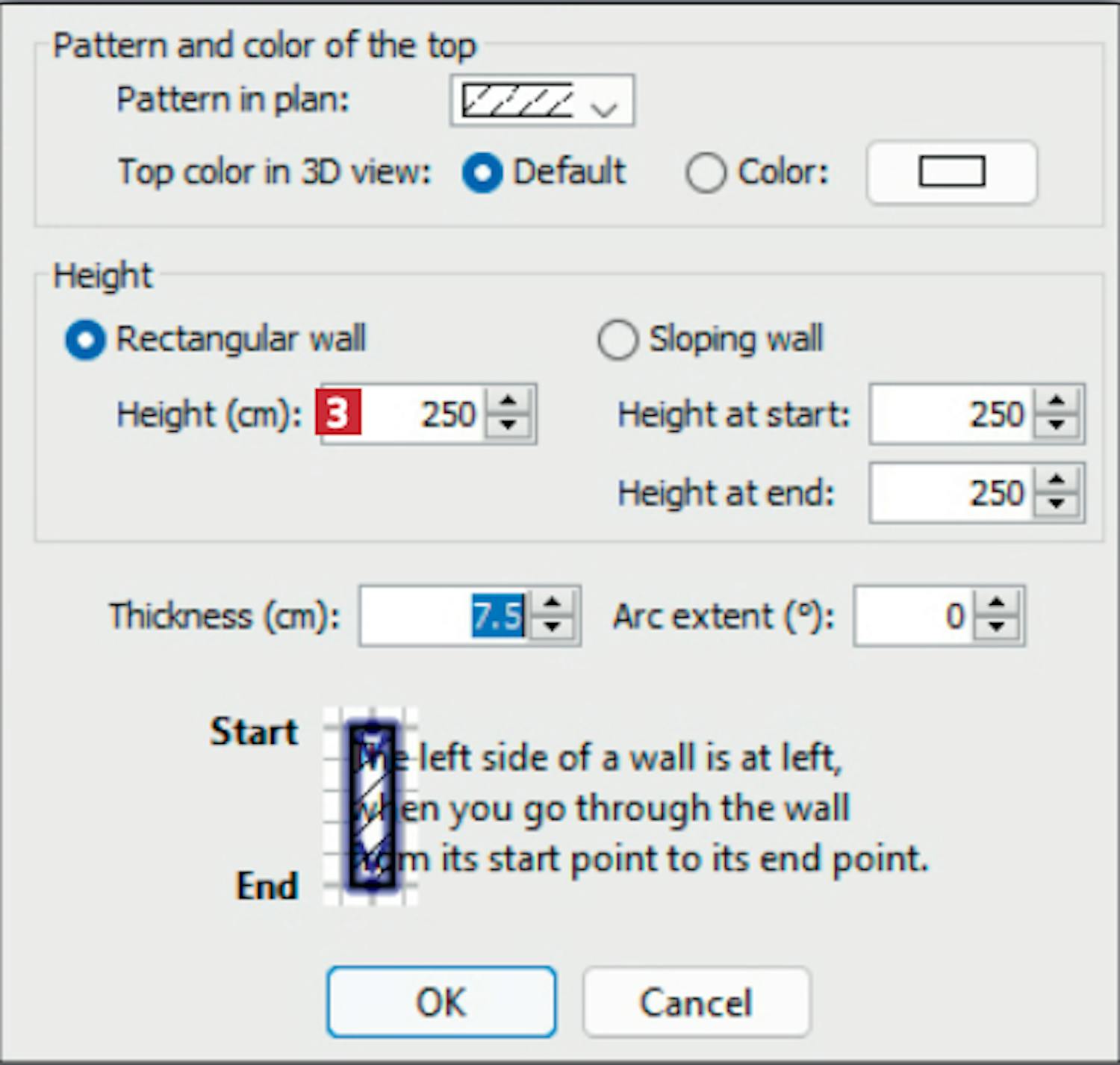
Task: Increase Arc extent with the up arrow
Action: [997, 603]
